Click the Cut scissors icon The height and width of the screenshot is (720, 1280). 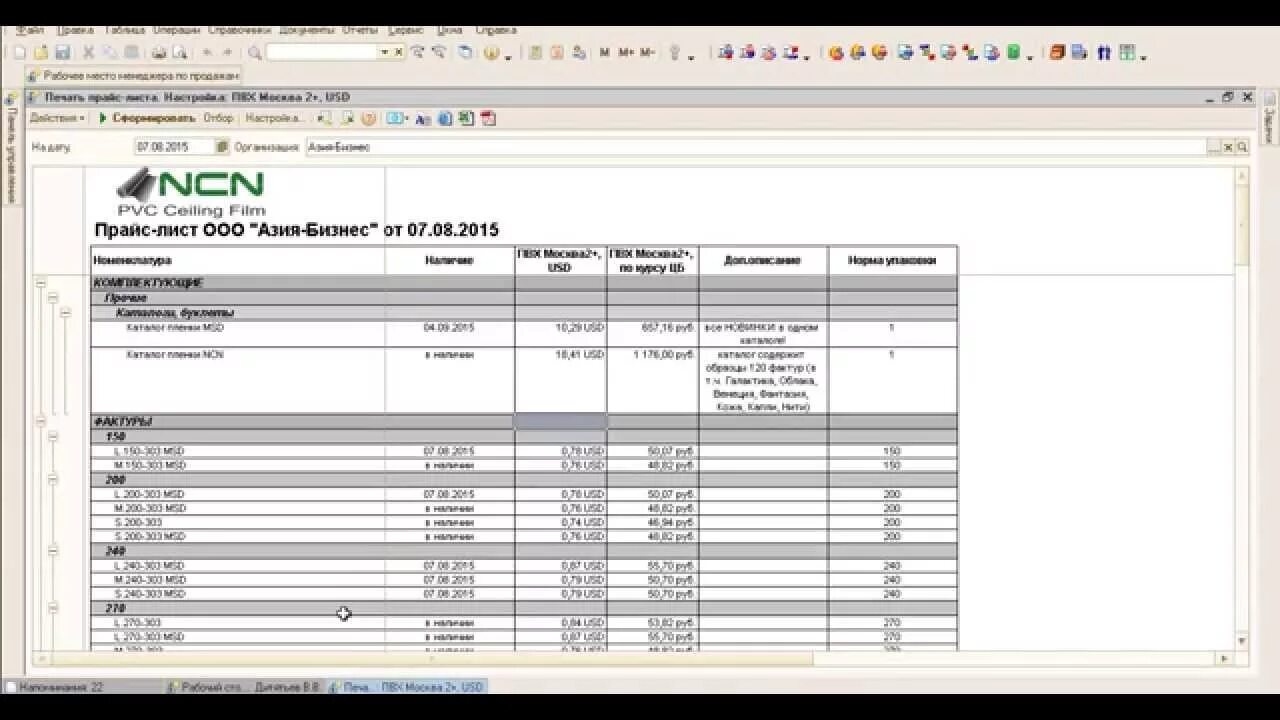[x=88, y=52]
